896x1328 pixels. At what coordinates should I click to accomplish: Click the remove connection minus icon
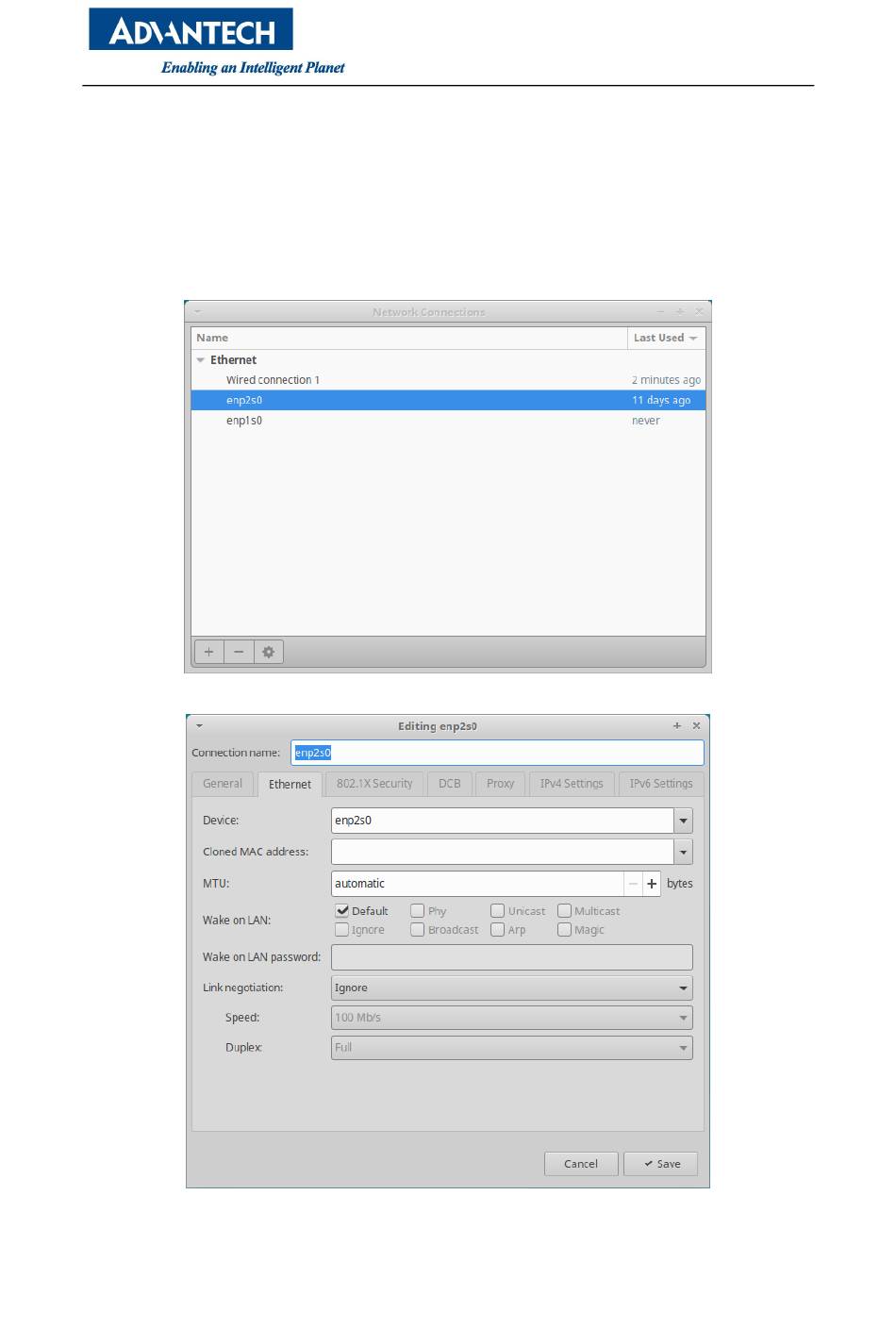pos(239,652)
